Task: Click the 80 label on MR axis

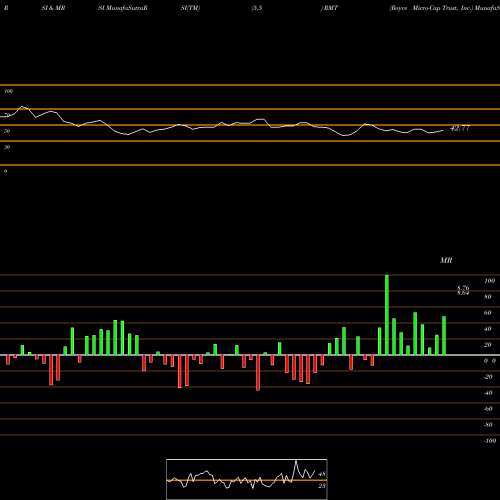Action: click(488, 297)
